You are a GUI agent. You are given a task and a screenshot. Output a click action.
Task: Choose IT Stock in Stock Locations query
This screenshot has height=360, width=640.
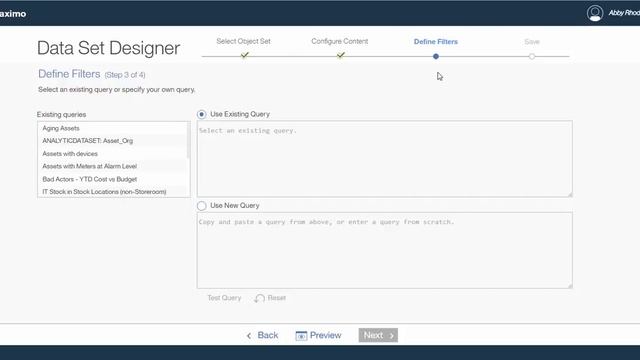[x=112, y=192]
